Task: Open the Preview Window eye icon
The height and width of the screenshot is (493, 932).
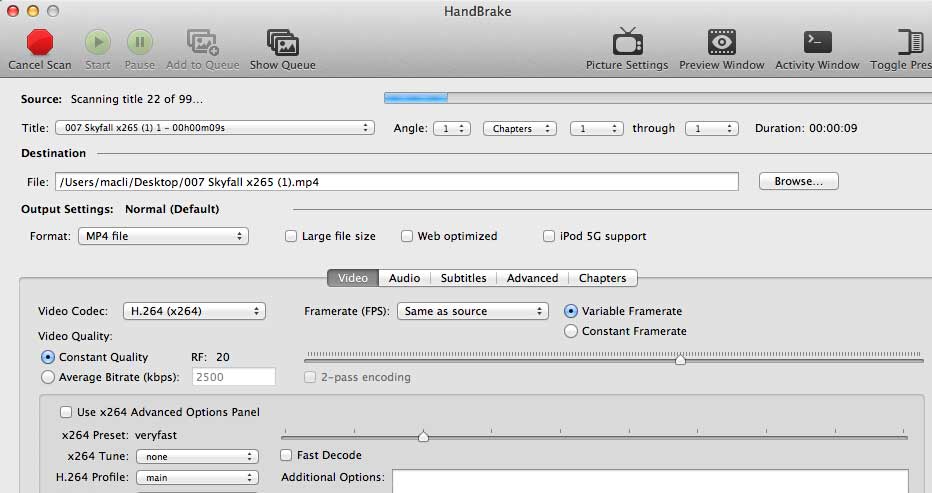Action: coord(722,42)
